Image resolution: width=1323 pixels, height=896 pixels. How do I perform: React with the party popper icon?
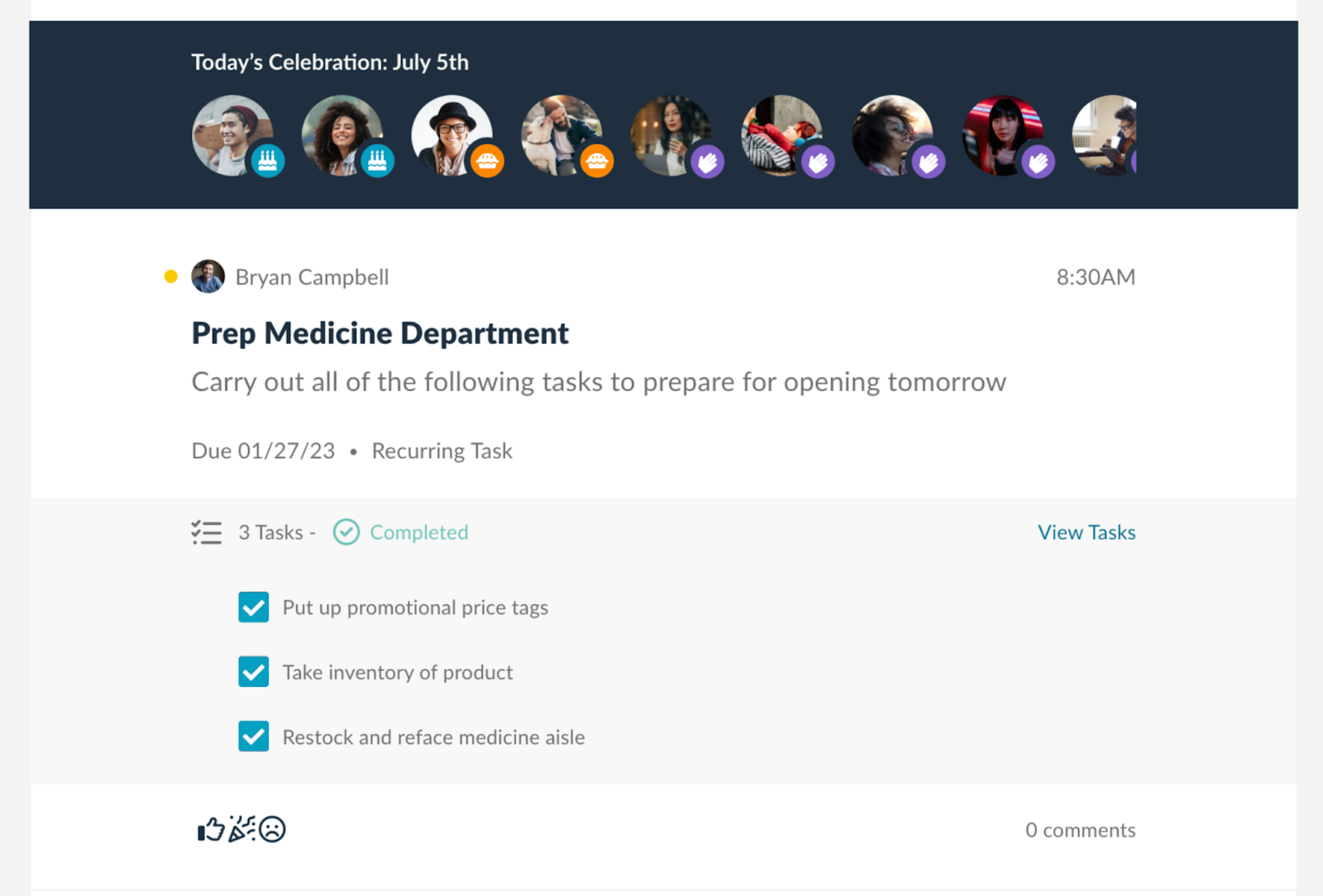(x=242, y=828)
